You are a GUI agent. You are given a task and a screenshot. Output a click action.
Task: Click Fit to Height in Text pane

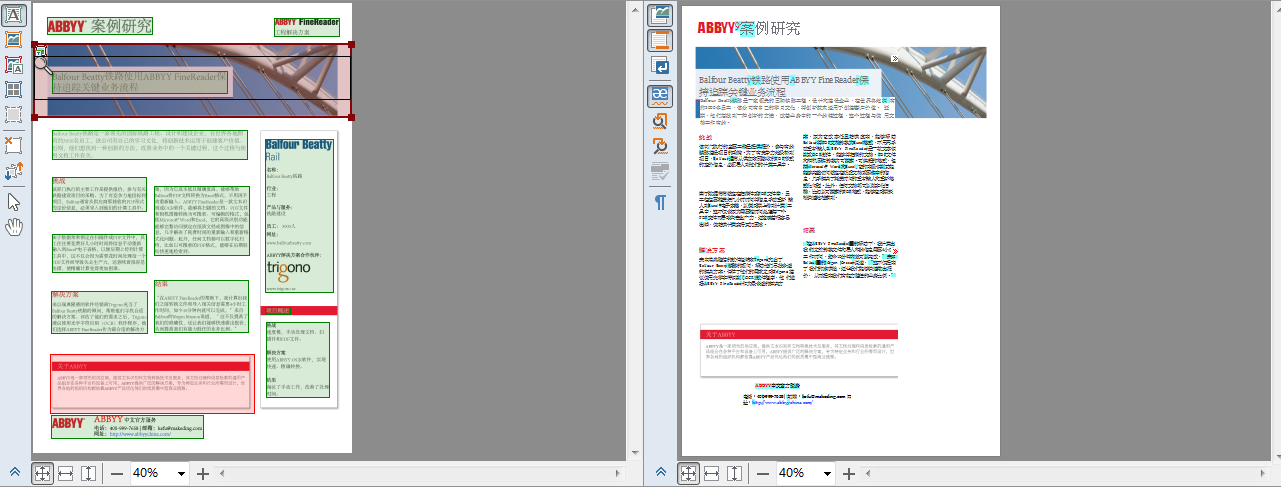[x=734, y=473]
